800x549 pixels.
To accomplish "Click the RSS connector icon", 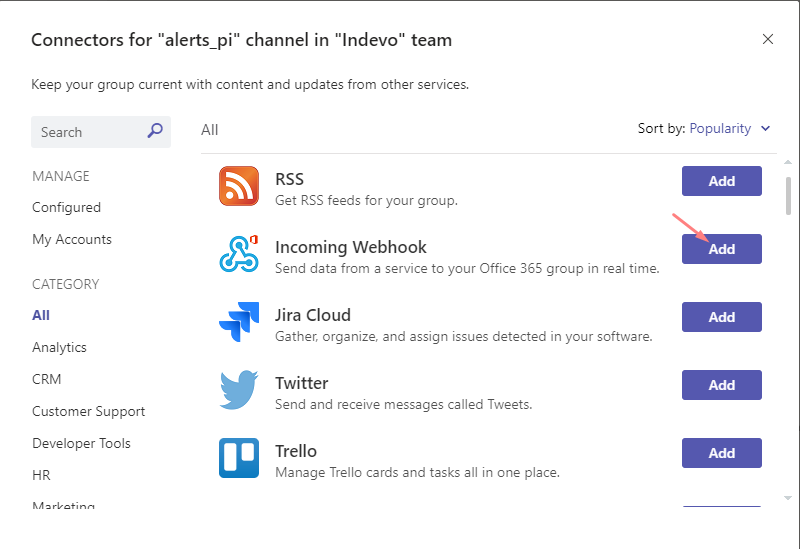I will [239, 186].
